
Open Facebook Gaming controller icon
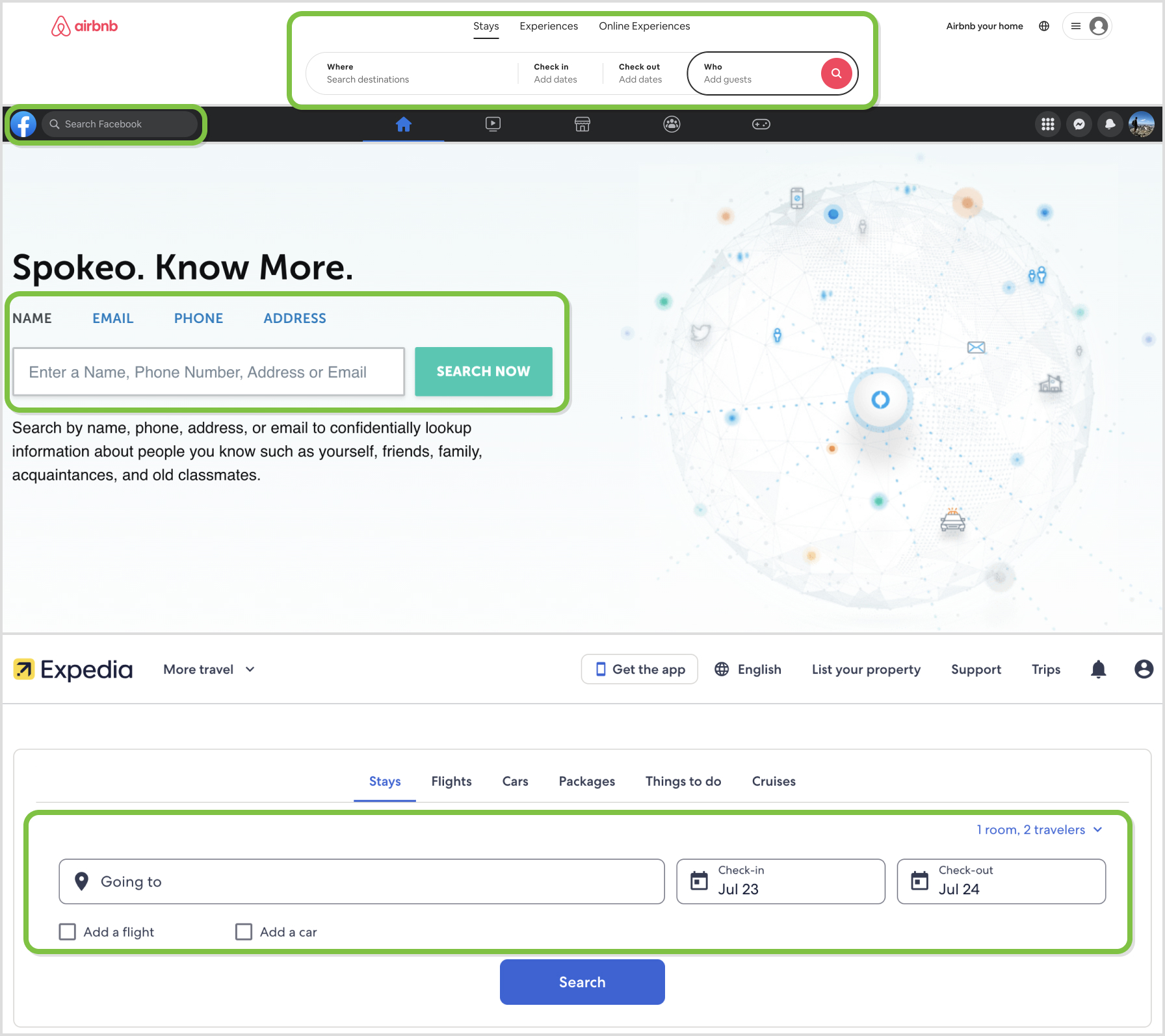(761, 124)
